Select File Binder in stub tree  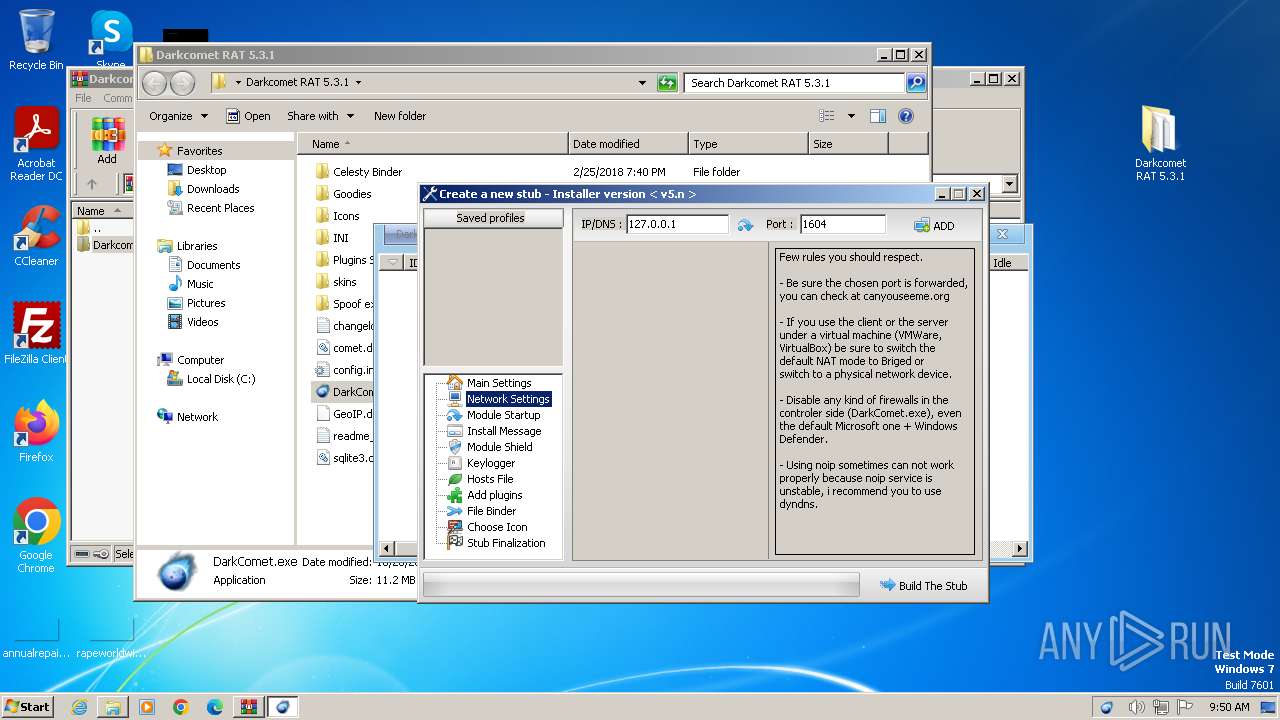tap(491, 511)
